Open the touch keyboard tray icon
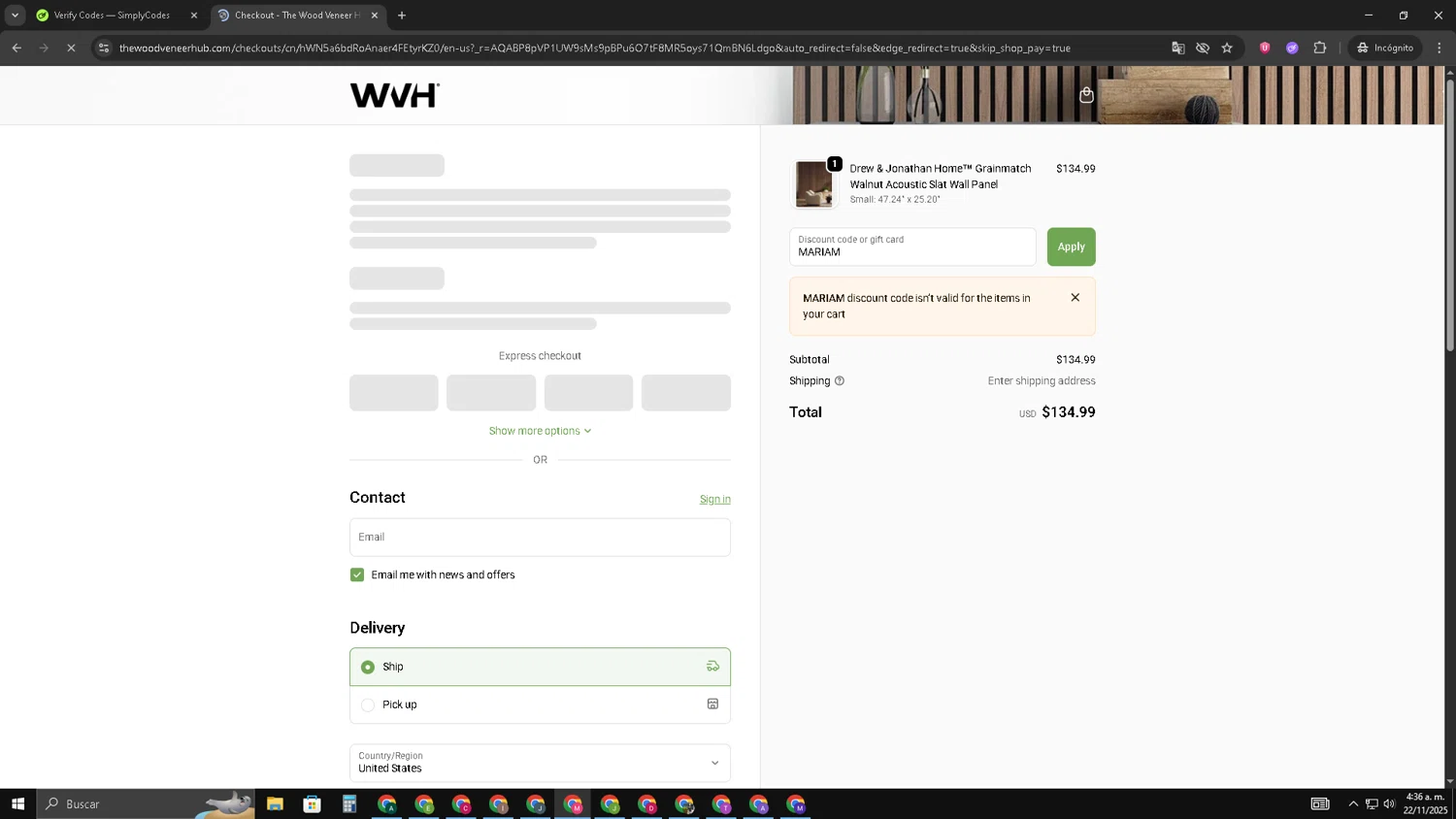Image resolution: width=1456 pixels, height=819 pixels. (1320, 803)
